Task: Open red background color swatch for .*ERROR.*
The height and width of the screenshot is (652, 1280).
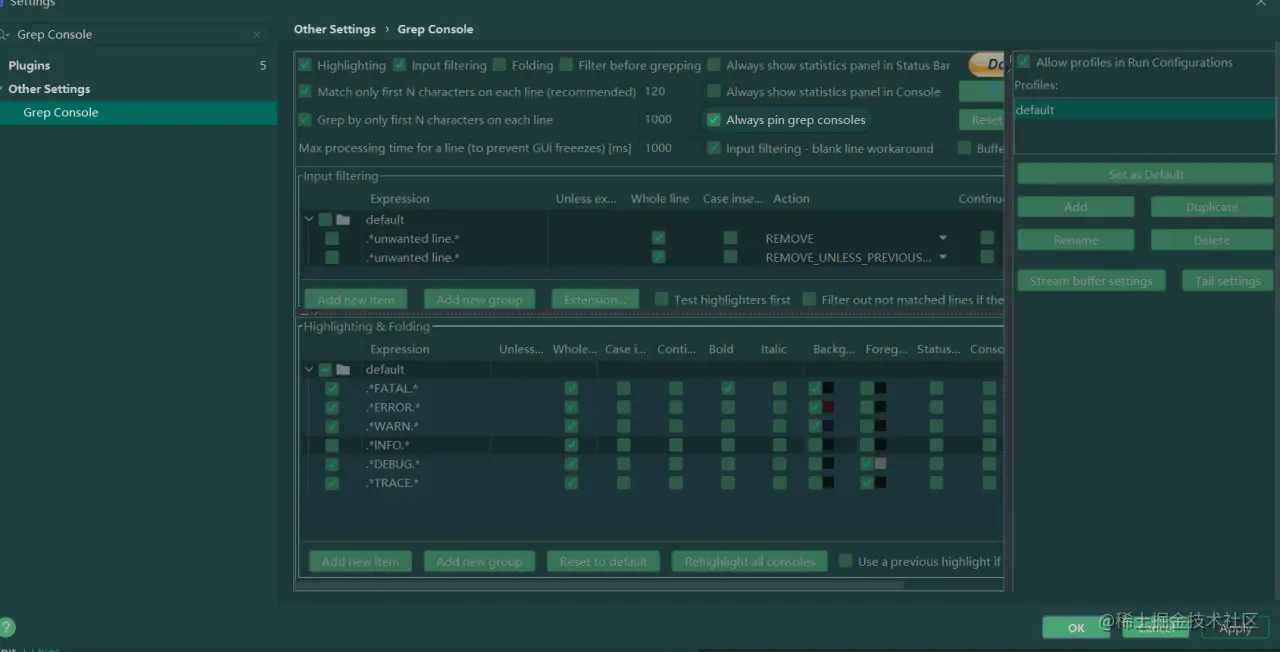Action: click(828, 407)
